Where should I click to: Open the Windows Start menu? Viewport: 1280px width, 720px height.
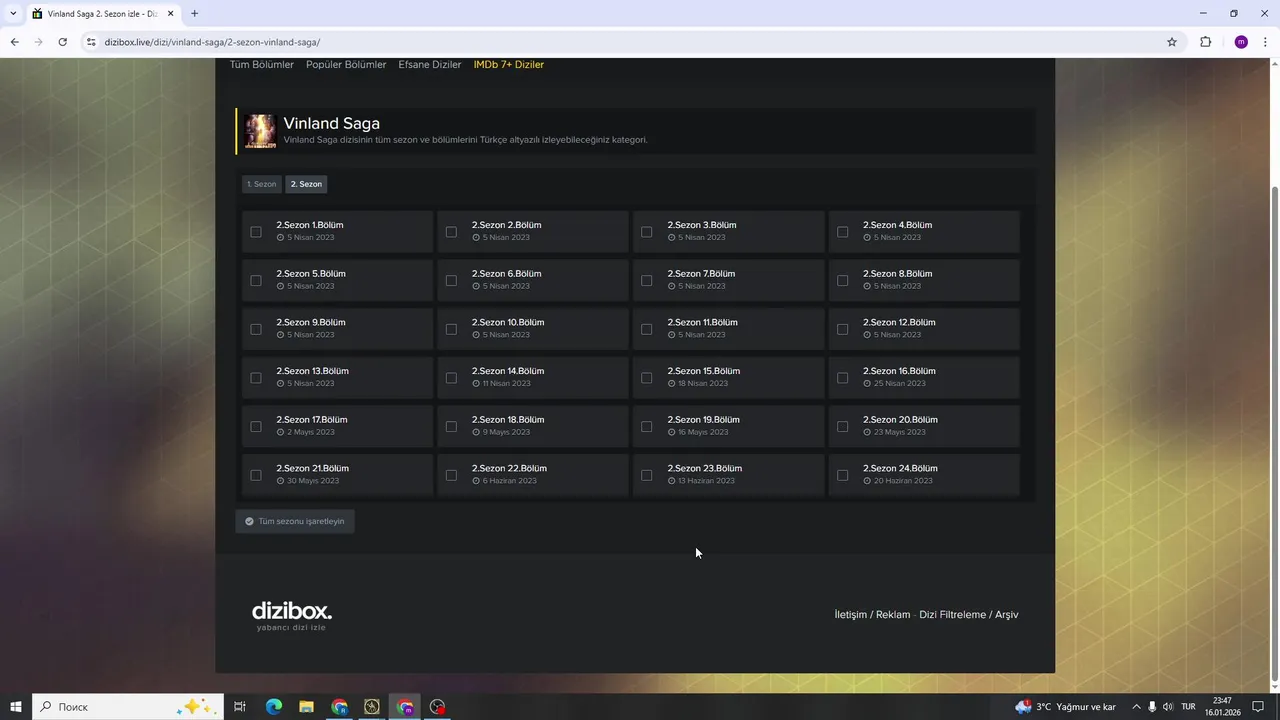16,707
